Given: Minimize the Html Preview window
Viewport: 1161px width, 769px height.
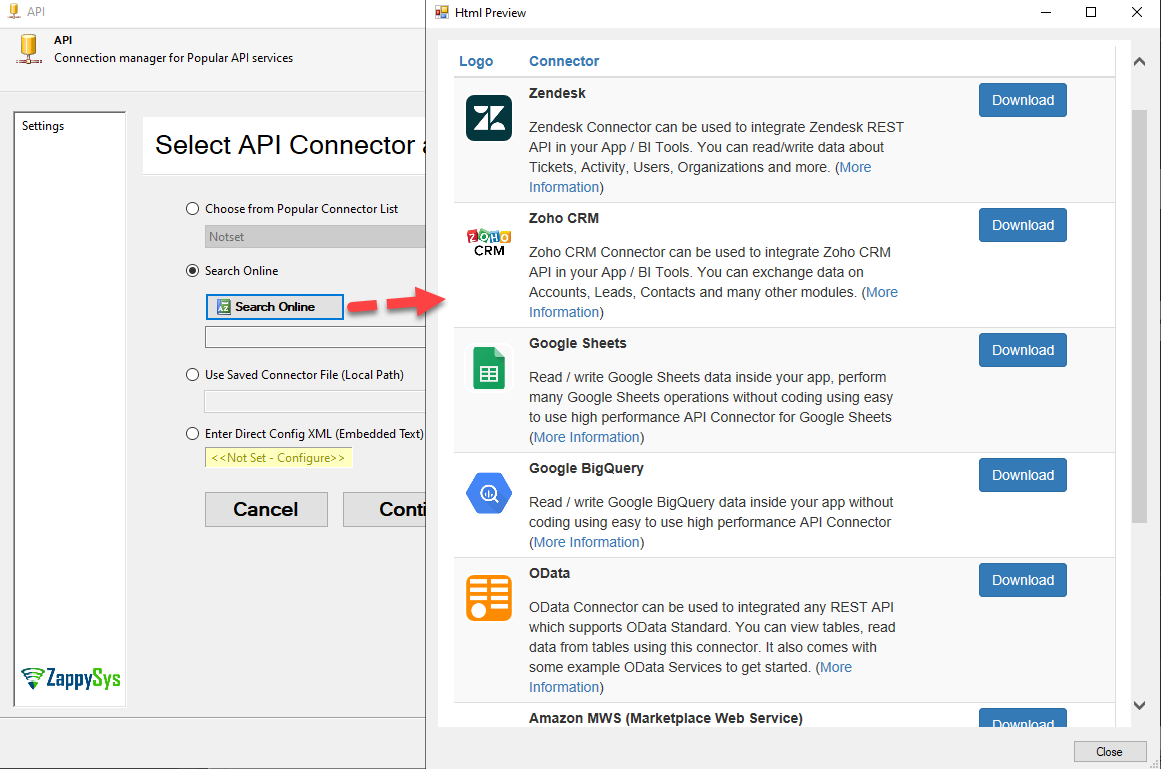Looking at the screenshot, I should (x=1045, y=12).
